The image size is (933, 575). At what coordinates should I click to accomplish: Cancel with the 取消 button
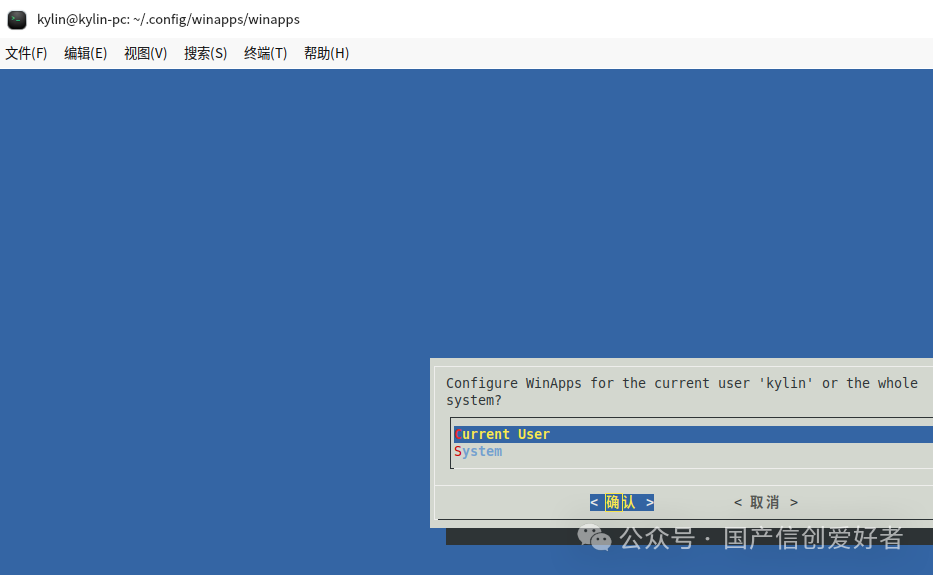pyautogui.click(x=766, y=502)
